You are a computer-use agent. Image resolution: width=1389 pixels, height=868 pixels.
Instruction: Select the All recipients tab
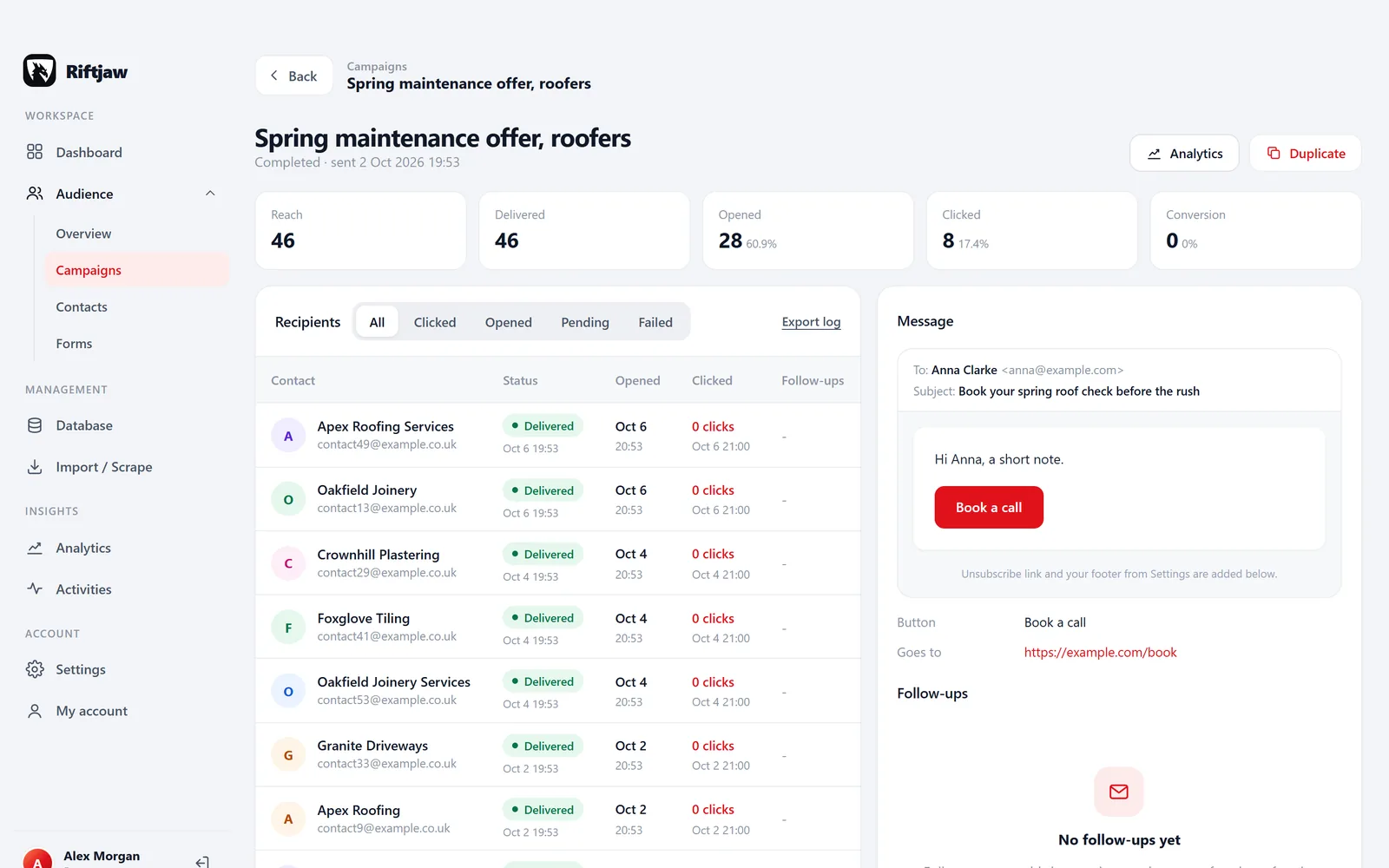[377, 322]
